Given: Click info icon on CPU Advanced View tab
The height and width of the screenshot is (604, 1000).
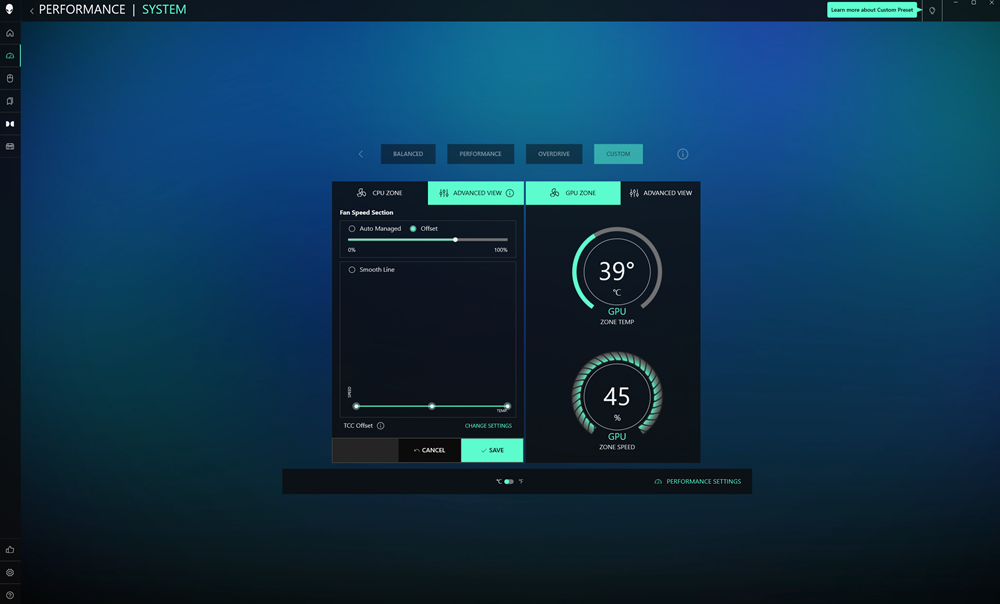Looking at the screenshot, I should pyautogui.click(x=510, y=193).
